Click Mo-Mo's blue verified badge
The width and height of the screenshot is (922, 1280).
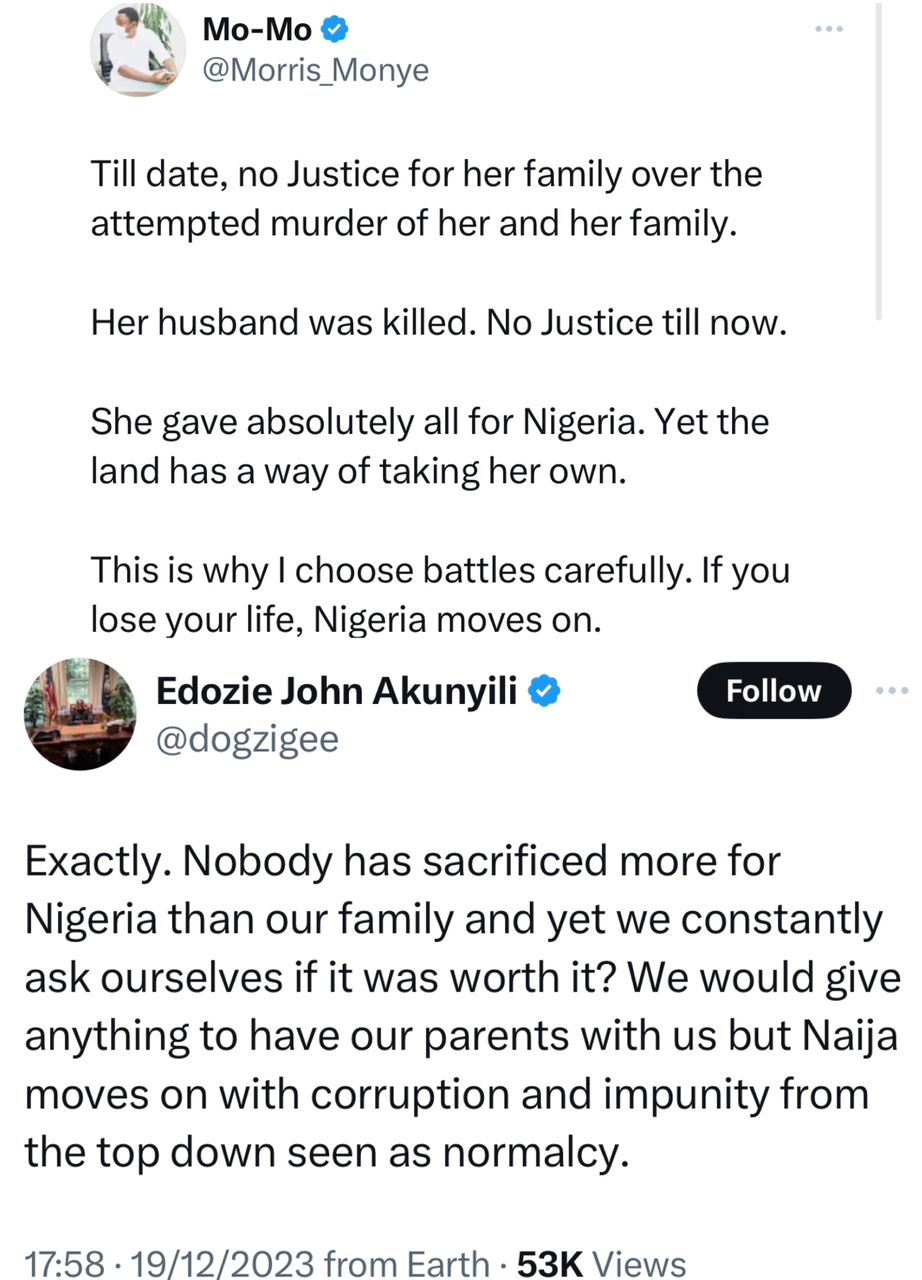[x=335, y=31]
